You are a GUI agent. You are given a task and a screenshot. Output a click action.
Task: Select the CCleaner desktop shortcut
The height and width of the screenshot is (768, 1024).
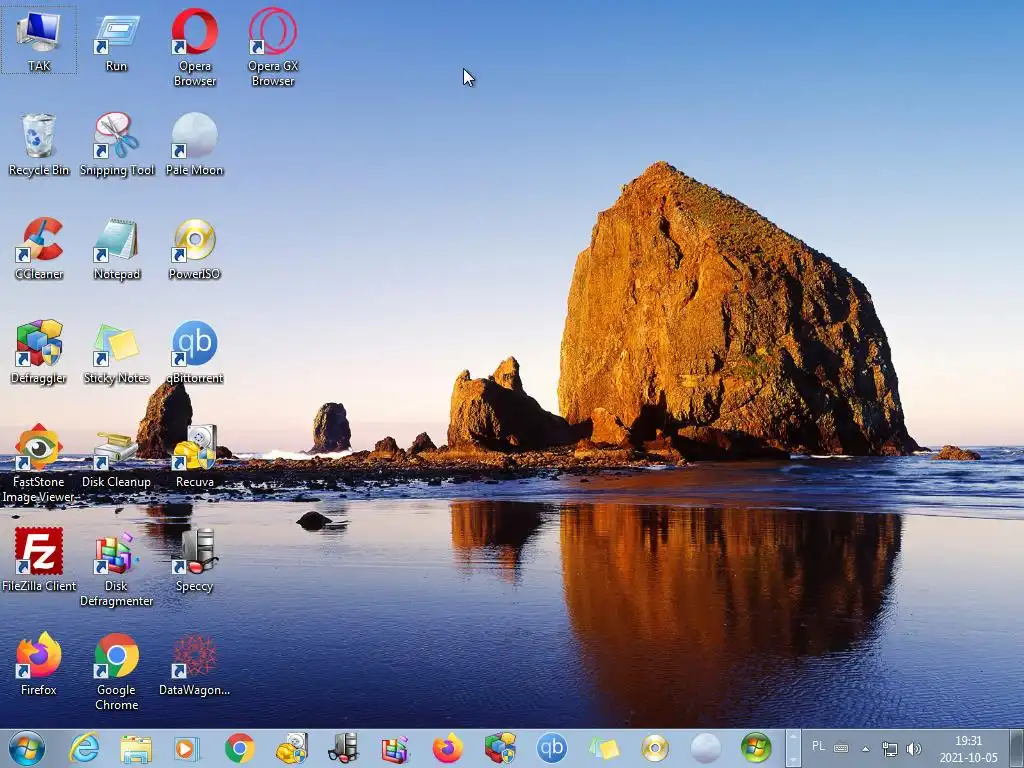point(39,248)
